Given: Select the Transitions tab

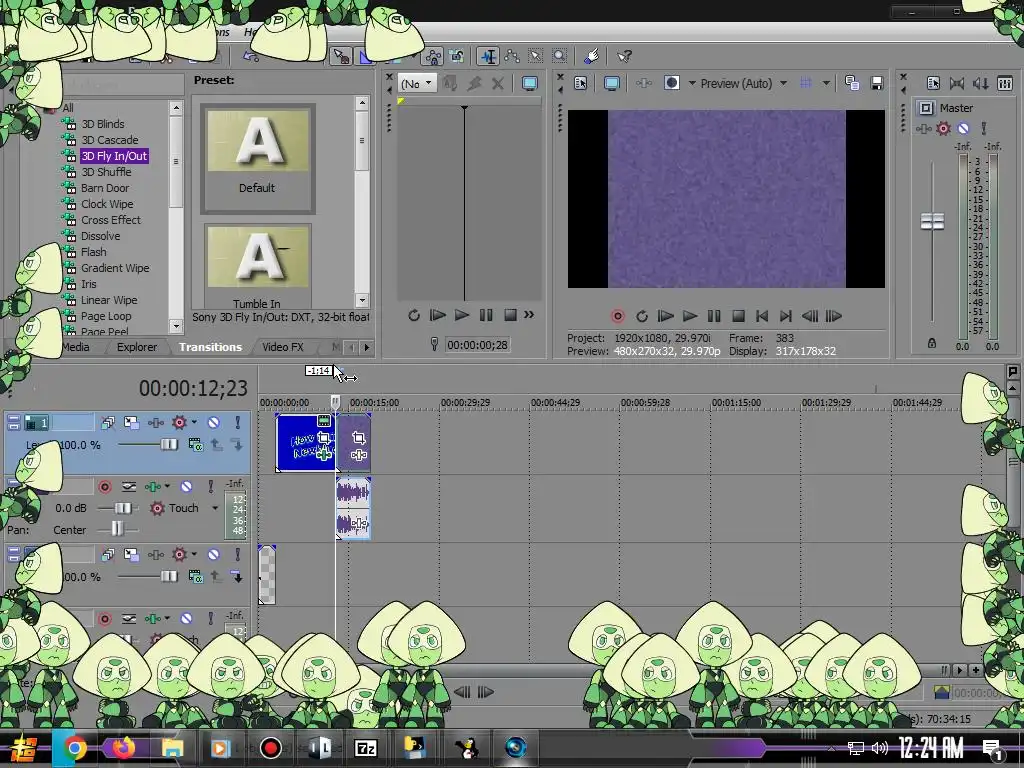Looking at the screenshot, I should 210,347.
